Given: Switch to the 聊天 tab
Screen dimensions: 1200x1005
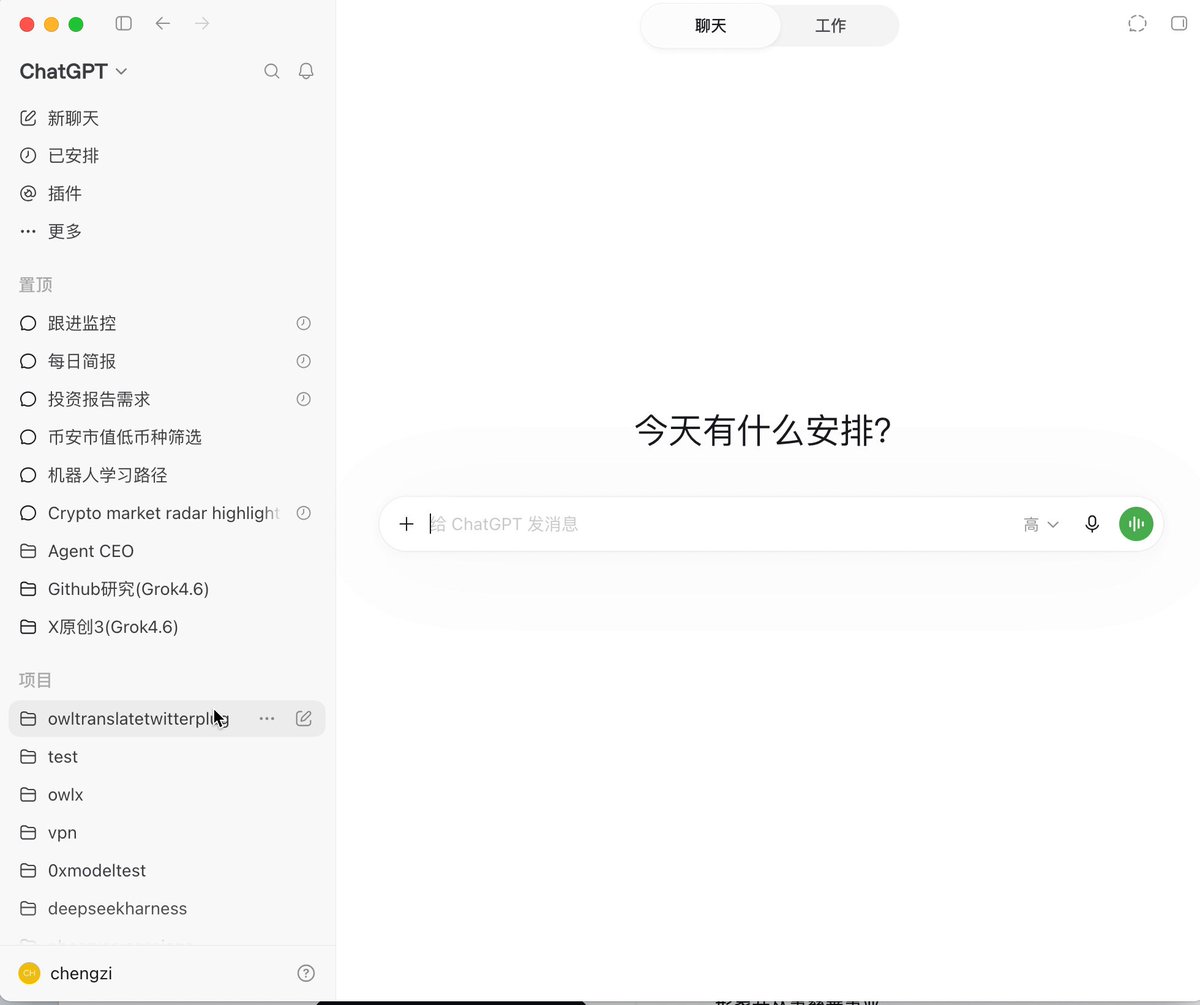Looking at the screenshot, I should pos(711,26).
